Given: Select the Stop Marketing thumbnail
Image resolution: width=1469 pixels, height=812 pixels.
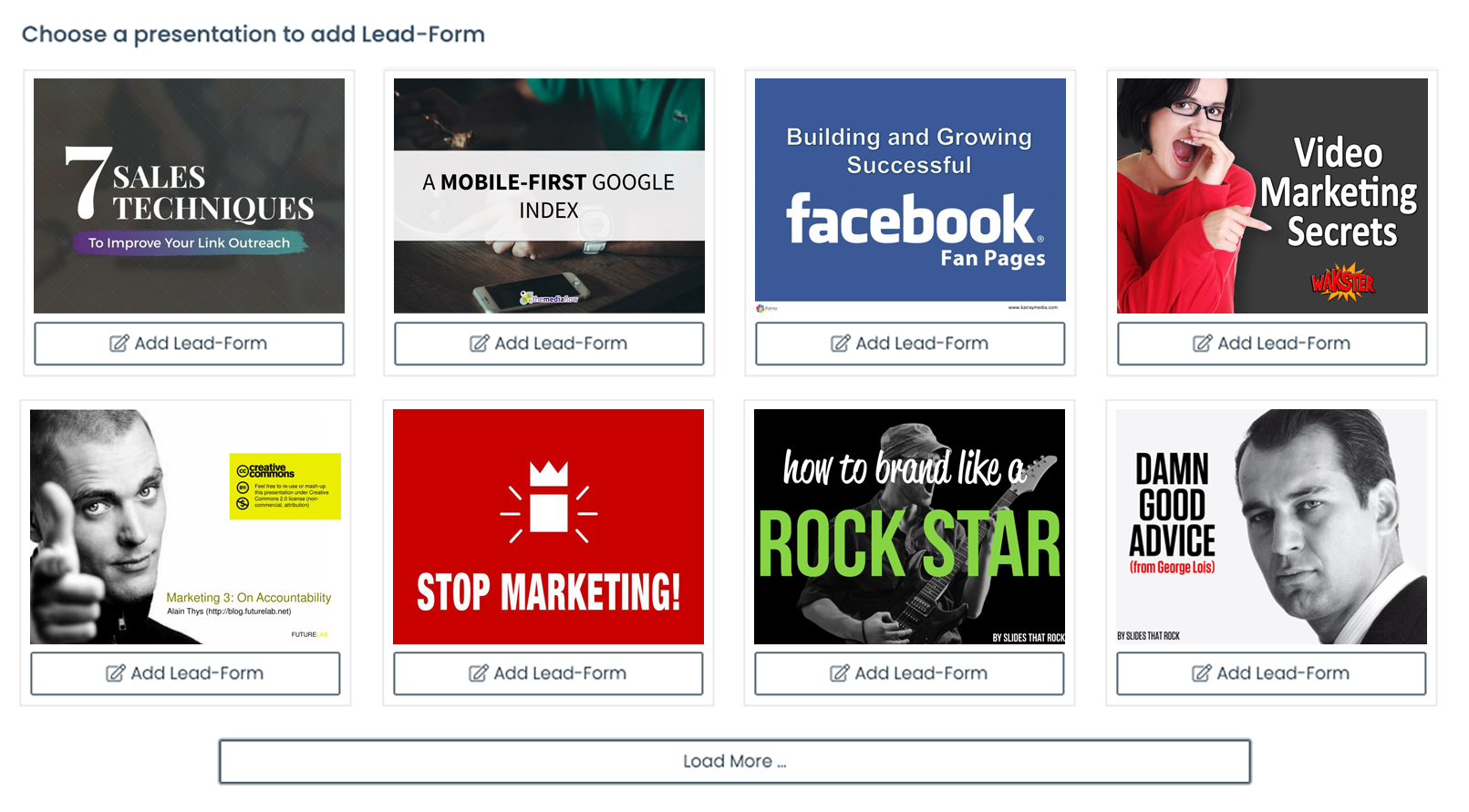Looking at the screenshot, I should pyautogui.click(x=548, y=527).
